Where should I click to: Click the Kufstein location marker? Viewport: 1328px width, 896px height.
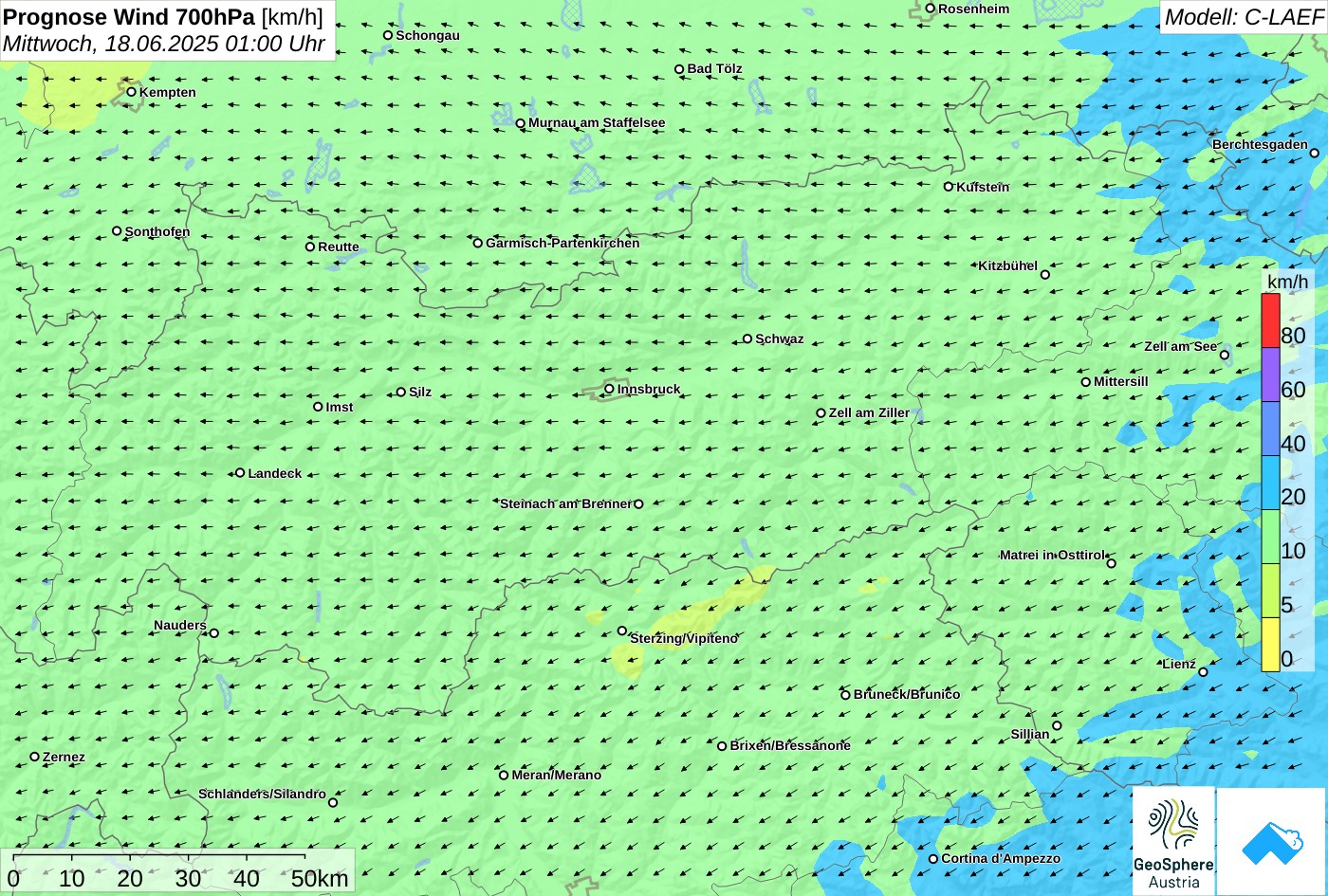(x=948, y=187)
